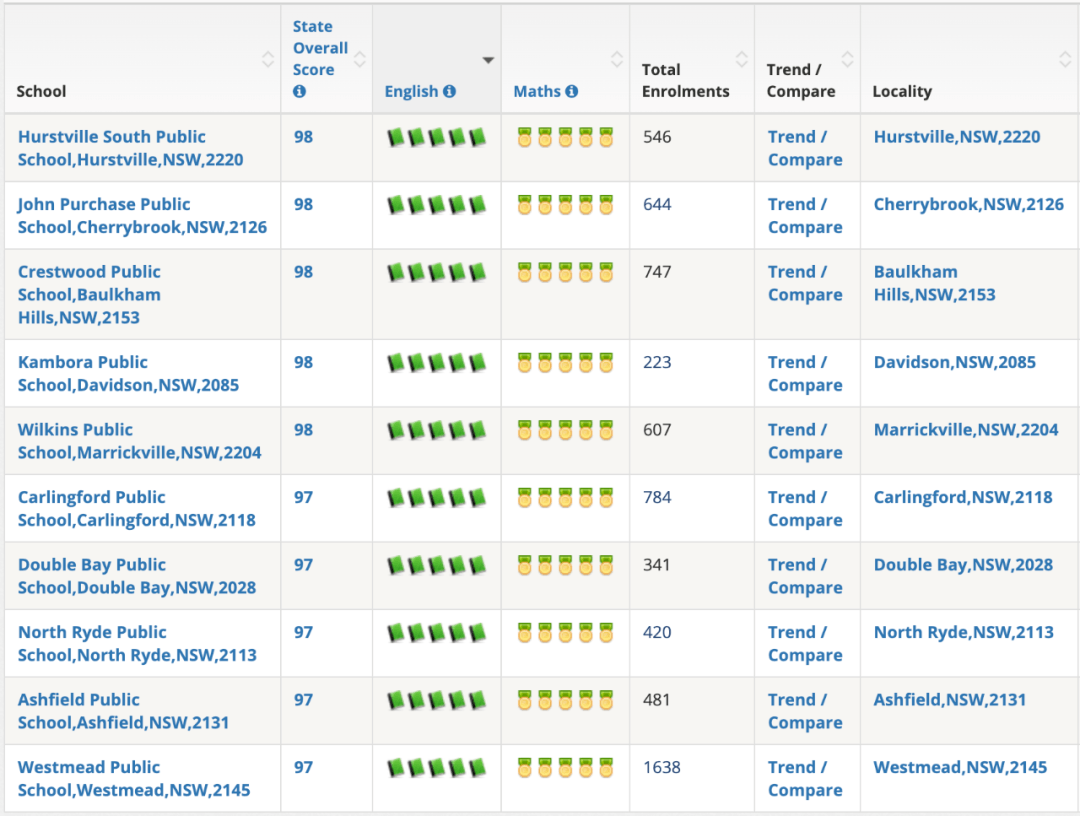Click score 98 for Hurstville South Public
Image resolution: width=1080 pixels, height=816 pixels.
303,137
